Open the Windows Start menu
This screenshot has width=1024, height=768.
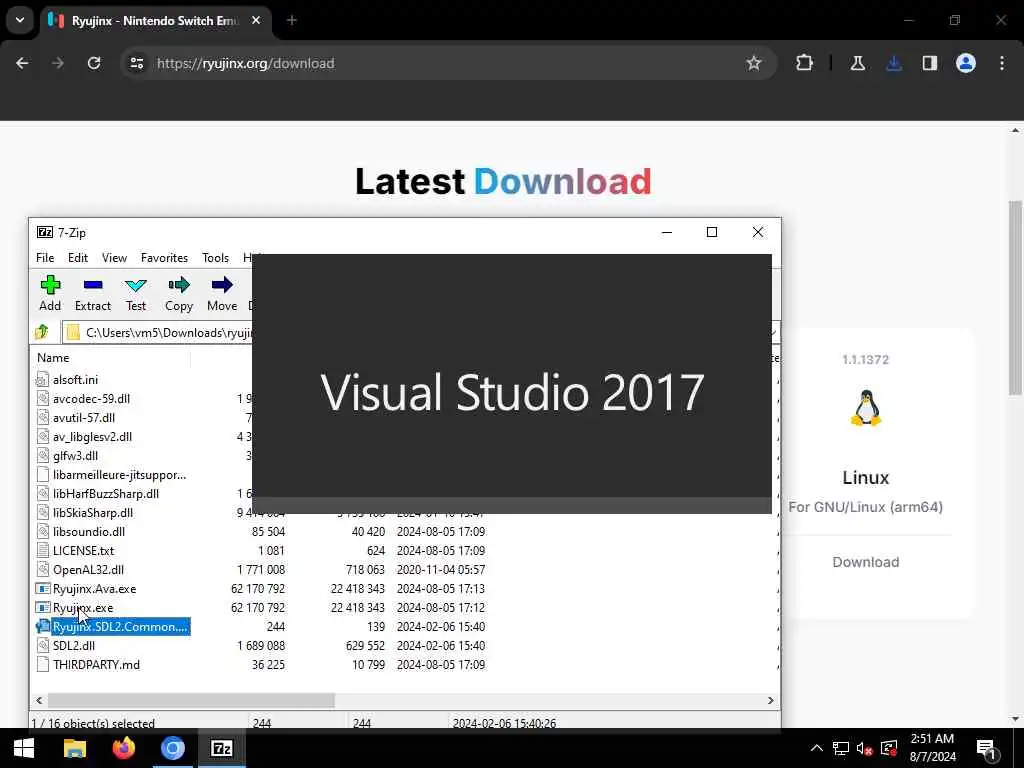coord(24,748)
